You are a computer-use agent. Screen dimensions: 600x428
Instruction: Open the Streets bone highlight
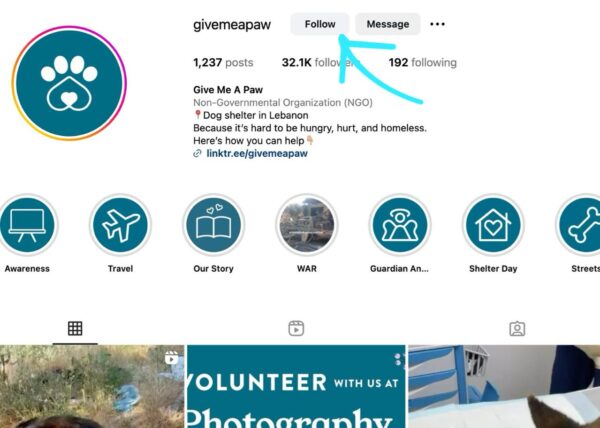[580, 225]
